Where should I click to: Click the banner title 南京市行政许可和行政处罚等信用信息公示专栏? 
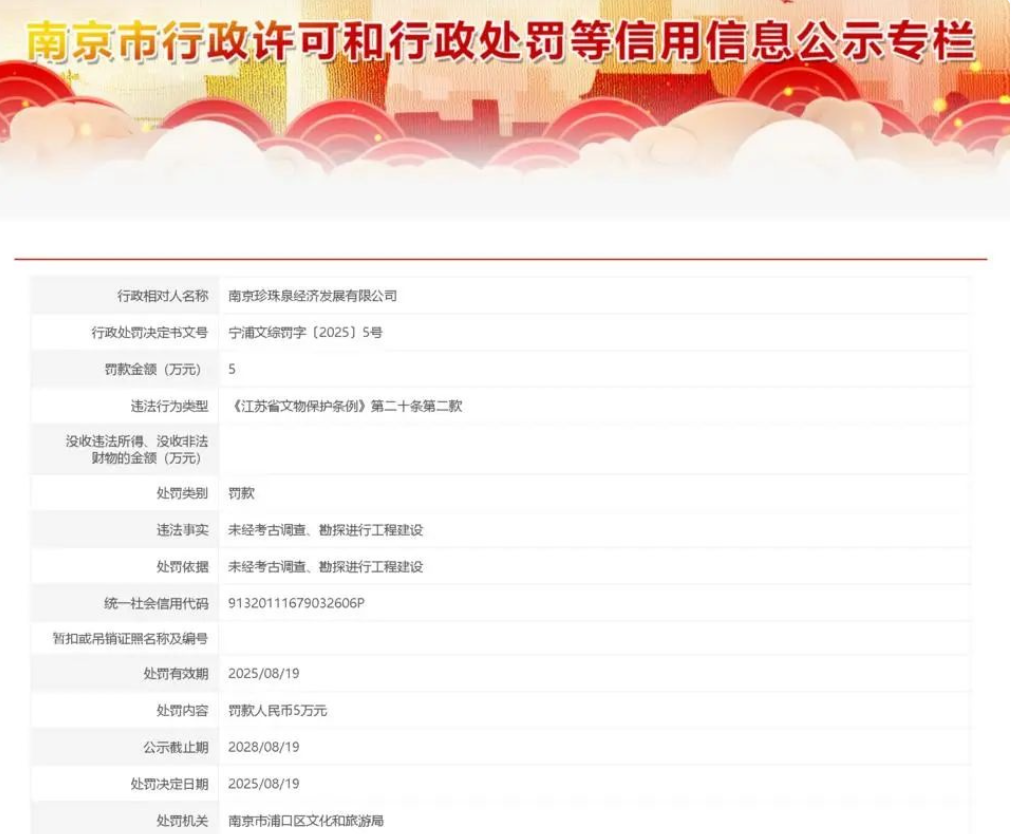[500, 42]
